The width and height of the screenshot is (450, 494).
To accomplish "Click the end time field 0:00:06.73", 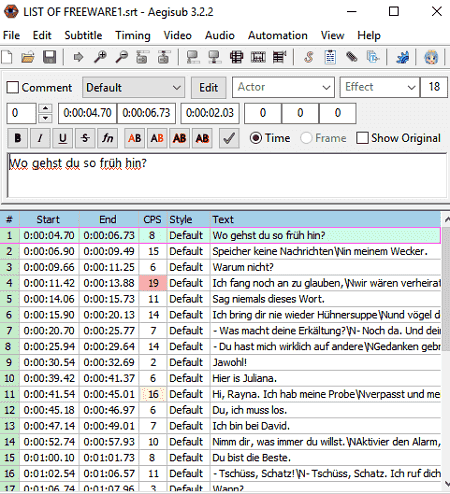I will [x=146, y=113].
